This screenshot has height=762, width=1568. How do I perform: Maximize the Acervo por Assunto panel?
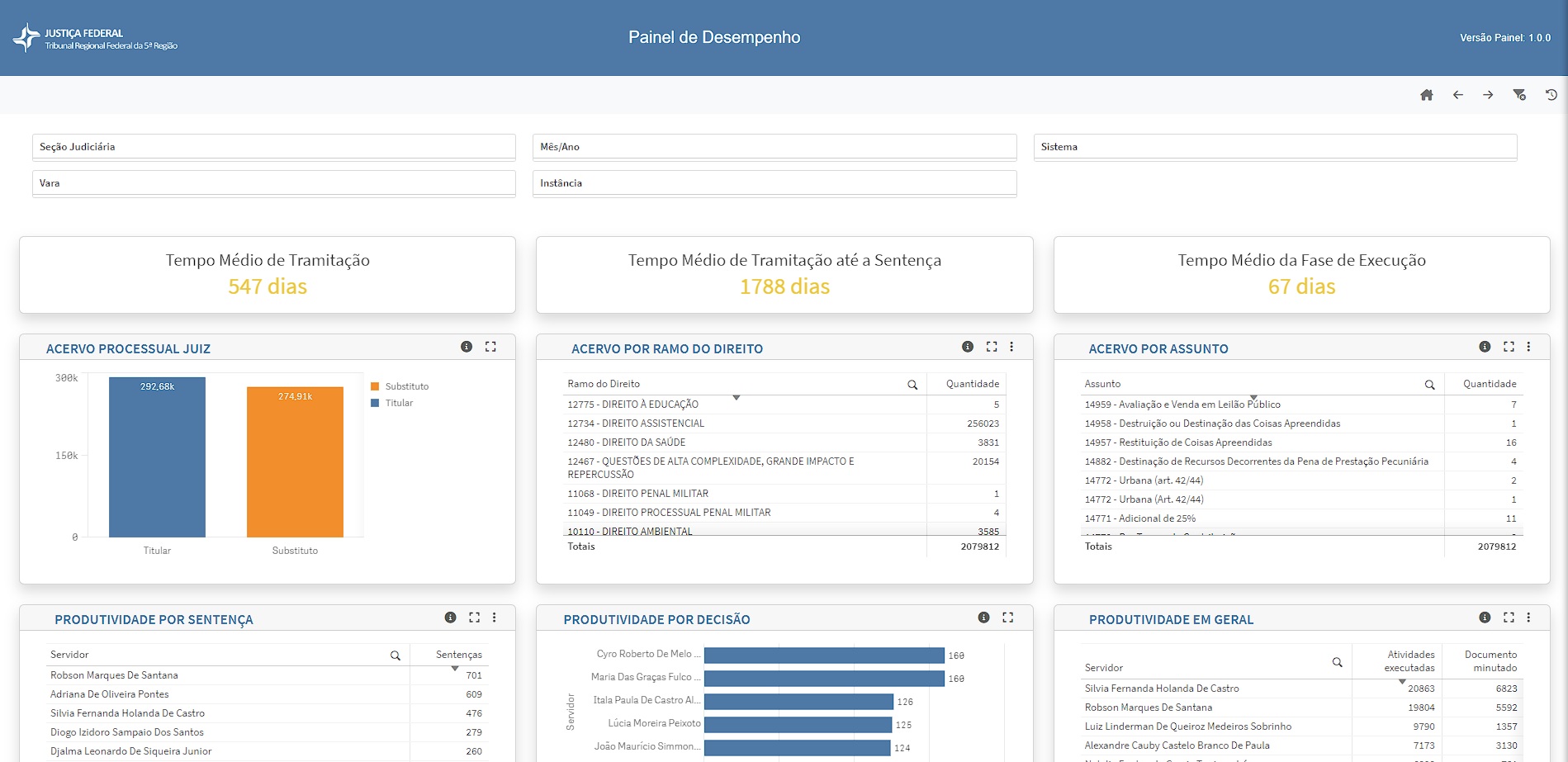1509,347
